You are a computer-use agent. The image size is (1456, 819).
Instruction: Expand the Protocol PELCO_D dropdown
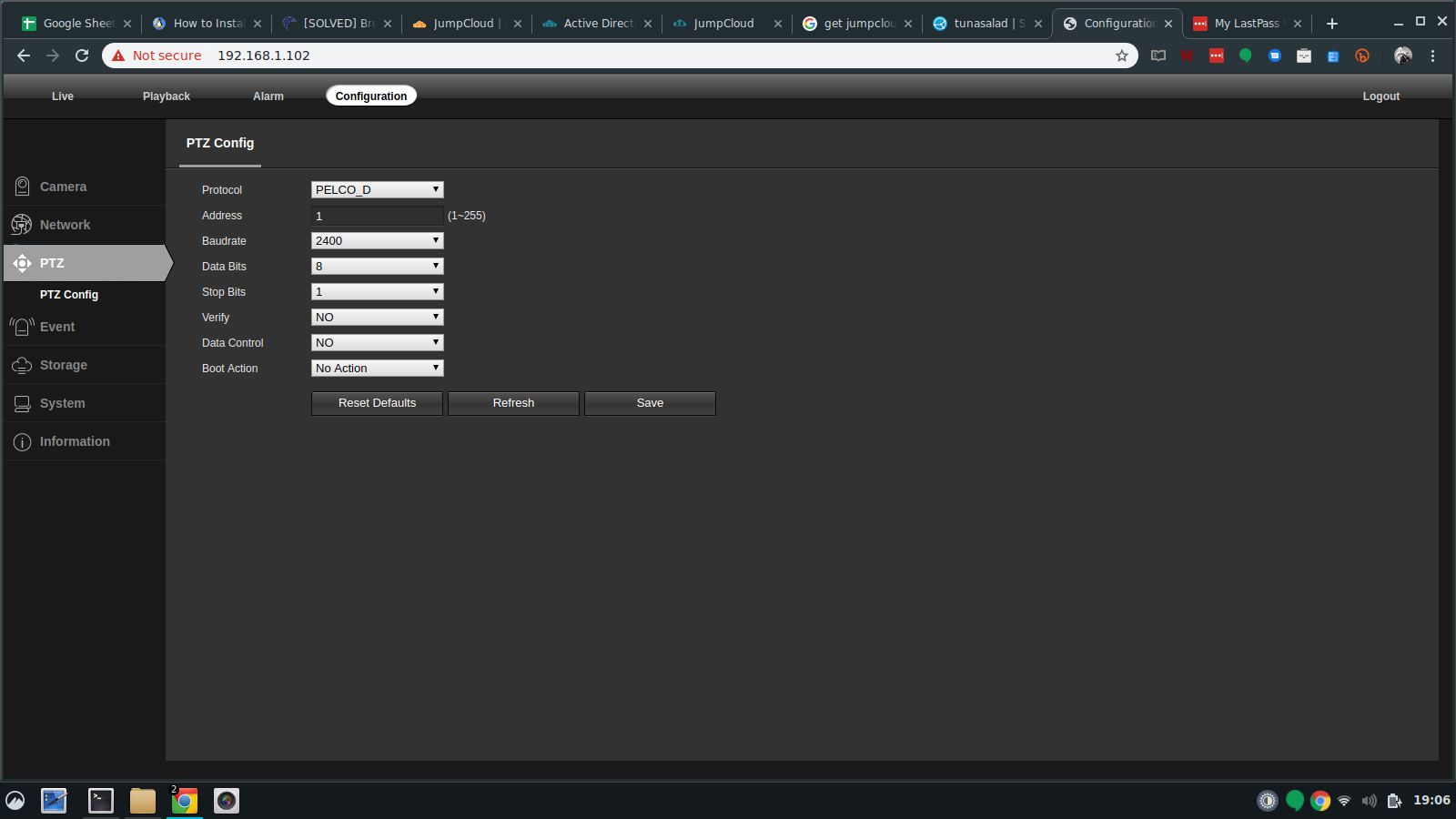coord(377,189)
